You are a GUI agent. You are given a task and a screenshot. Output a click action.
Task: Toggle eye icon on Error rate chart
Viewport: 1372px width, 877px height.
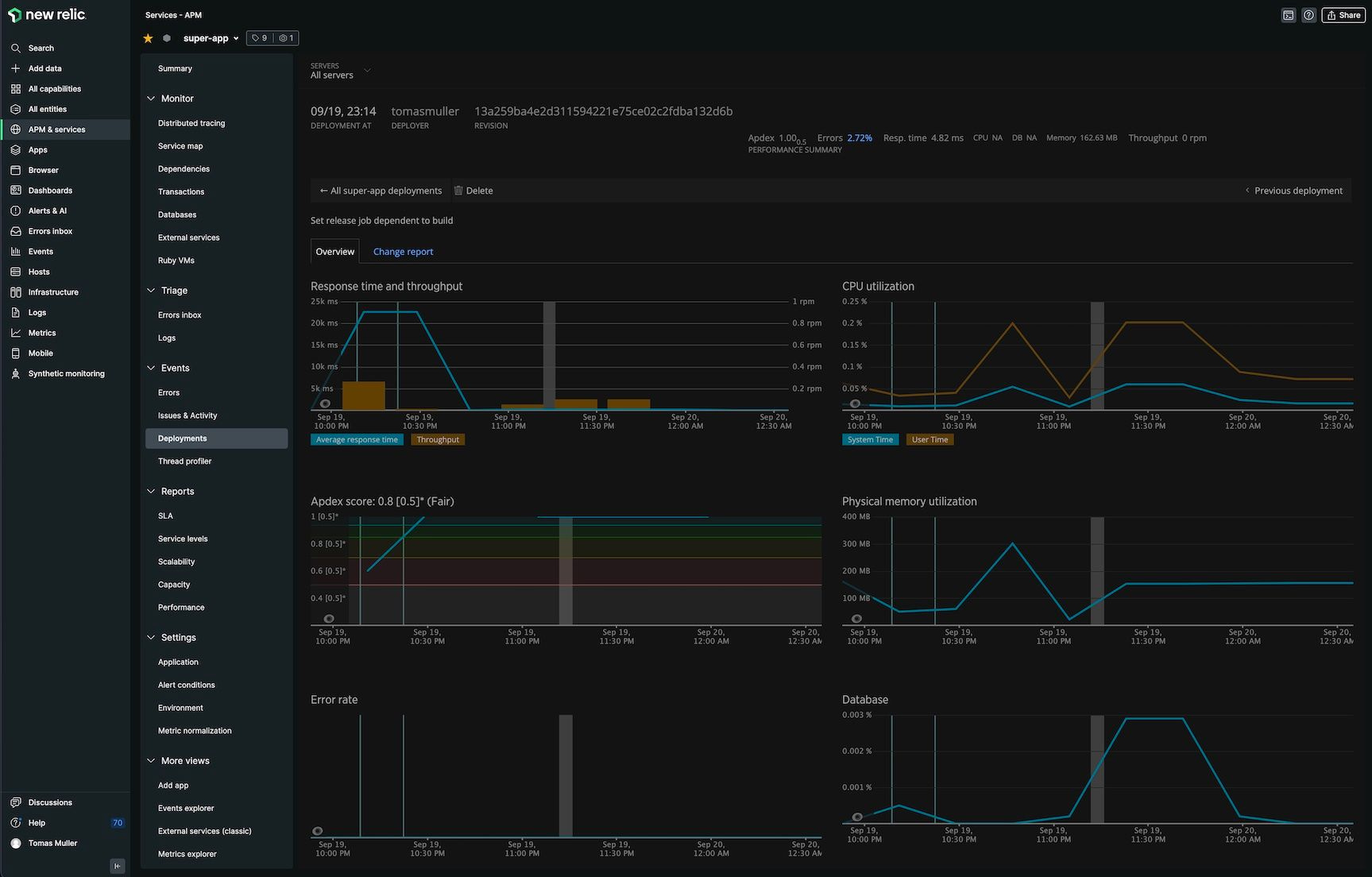click(x=317, y=831)
